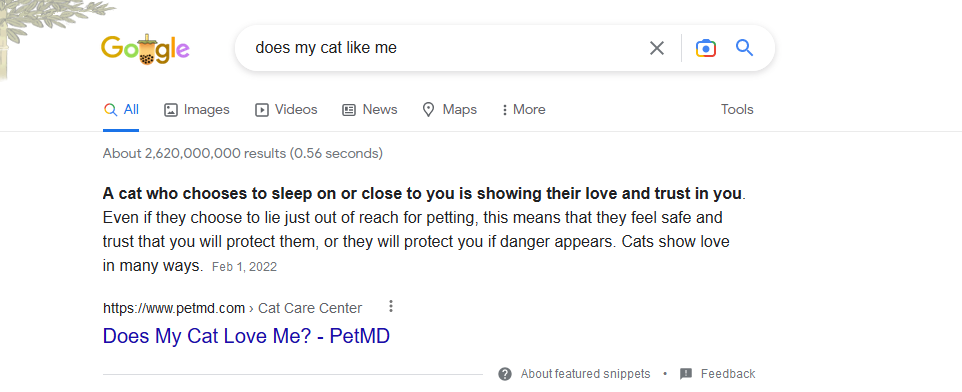Open search by image camera icon
This screenshot has height=392, width=962.
click(x=706, y=48)
